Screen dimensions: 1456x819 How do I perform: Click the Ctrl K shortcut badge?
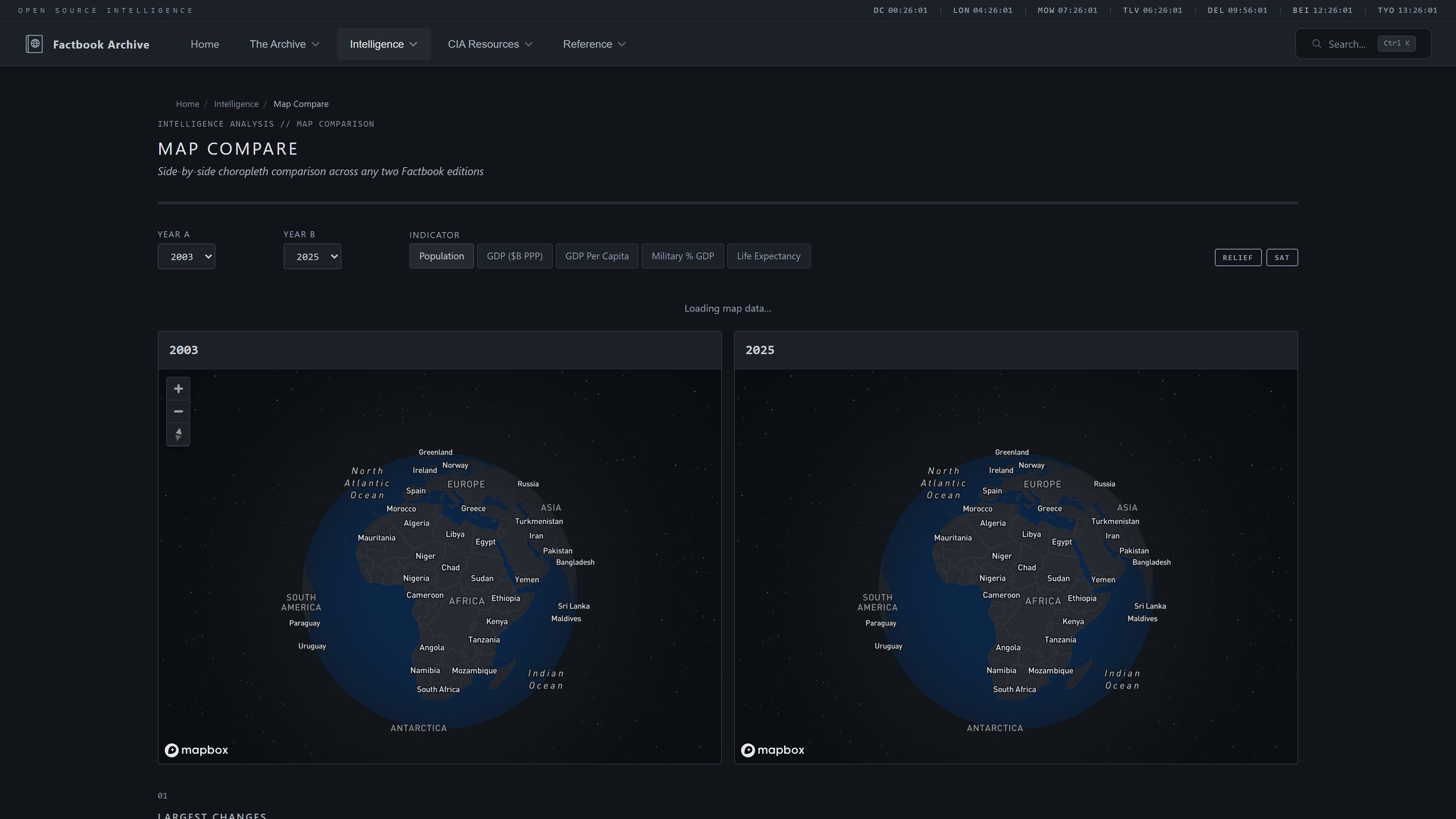tap(1396, 44)
